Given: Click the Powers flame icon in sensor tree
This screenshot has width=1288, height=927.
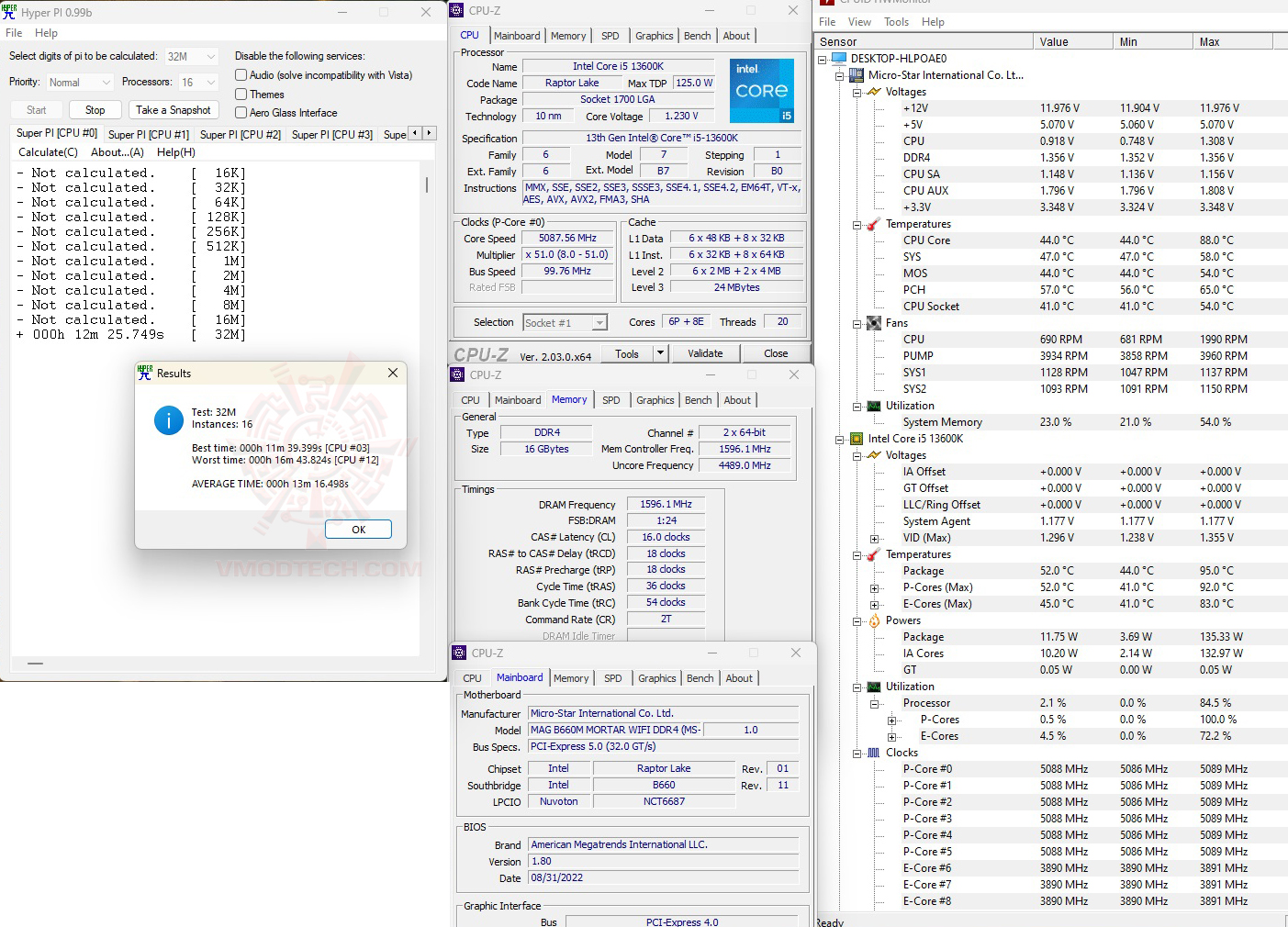Looking at the screenshot, I should (x=874, y=620).
